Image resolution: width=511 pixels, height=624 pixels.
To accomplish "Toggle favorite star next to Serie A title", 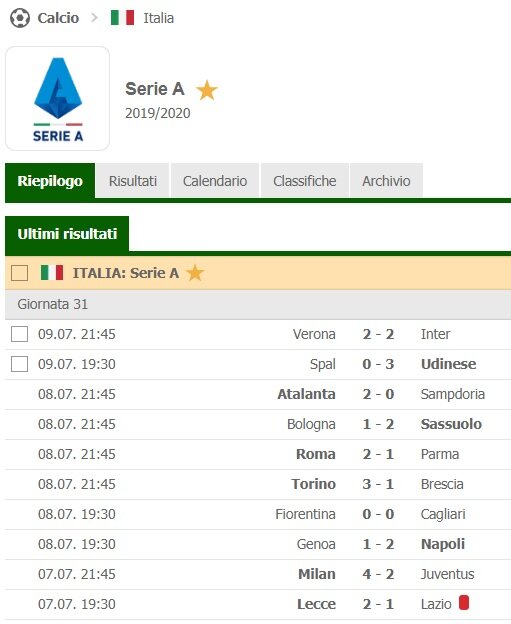I will click(x=207, y=90).
